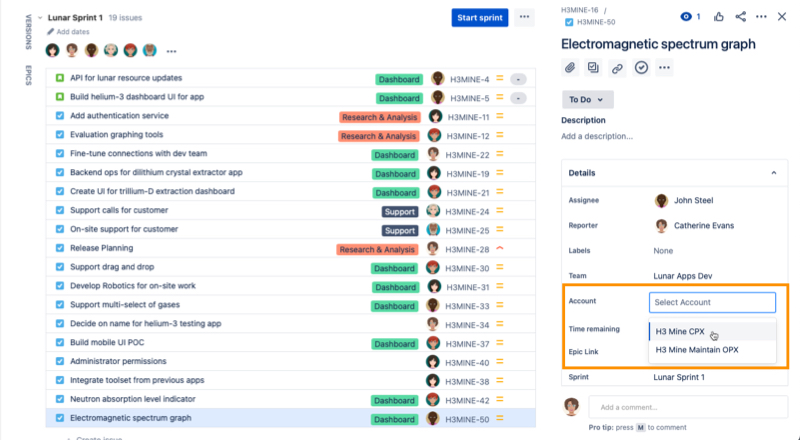Open the To Do status dropdown
This screenshot has width=800, height=440.
pos(587,100)
